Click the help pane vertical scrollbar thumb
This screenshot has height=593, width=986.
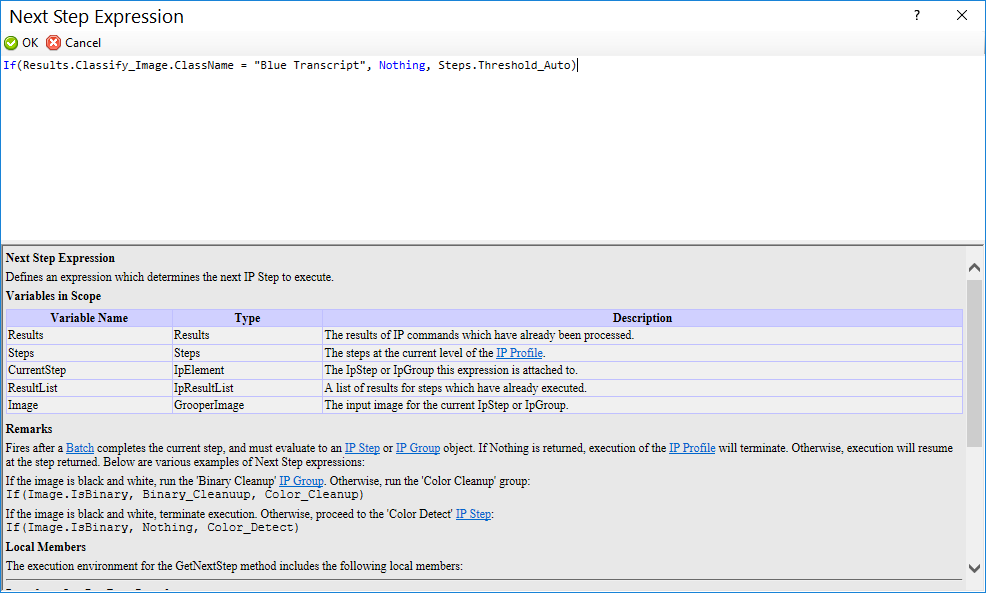[x=974, y=363]
